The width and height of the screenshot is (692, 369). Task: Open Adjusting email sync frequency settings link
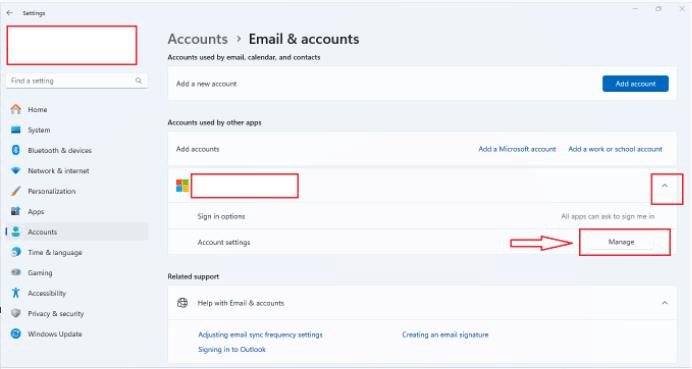(x=260, y=335)
